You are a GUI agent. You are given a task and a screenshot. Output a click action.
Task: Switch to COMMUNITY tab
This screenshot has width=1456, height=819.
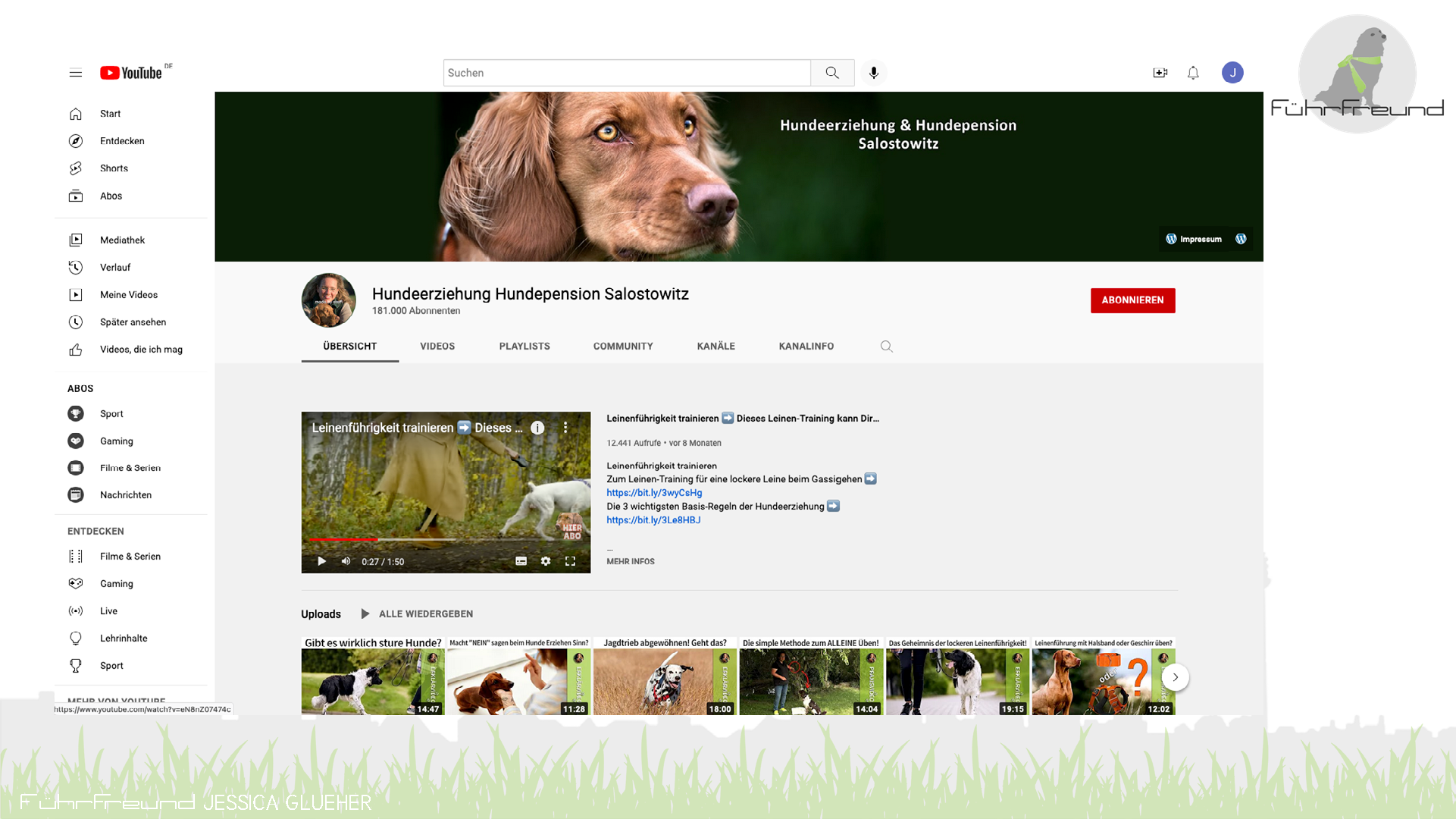(x=623, y=347)
